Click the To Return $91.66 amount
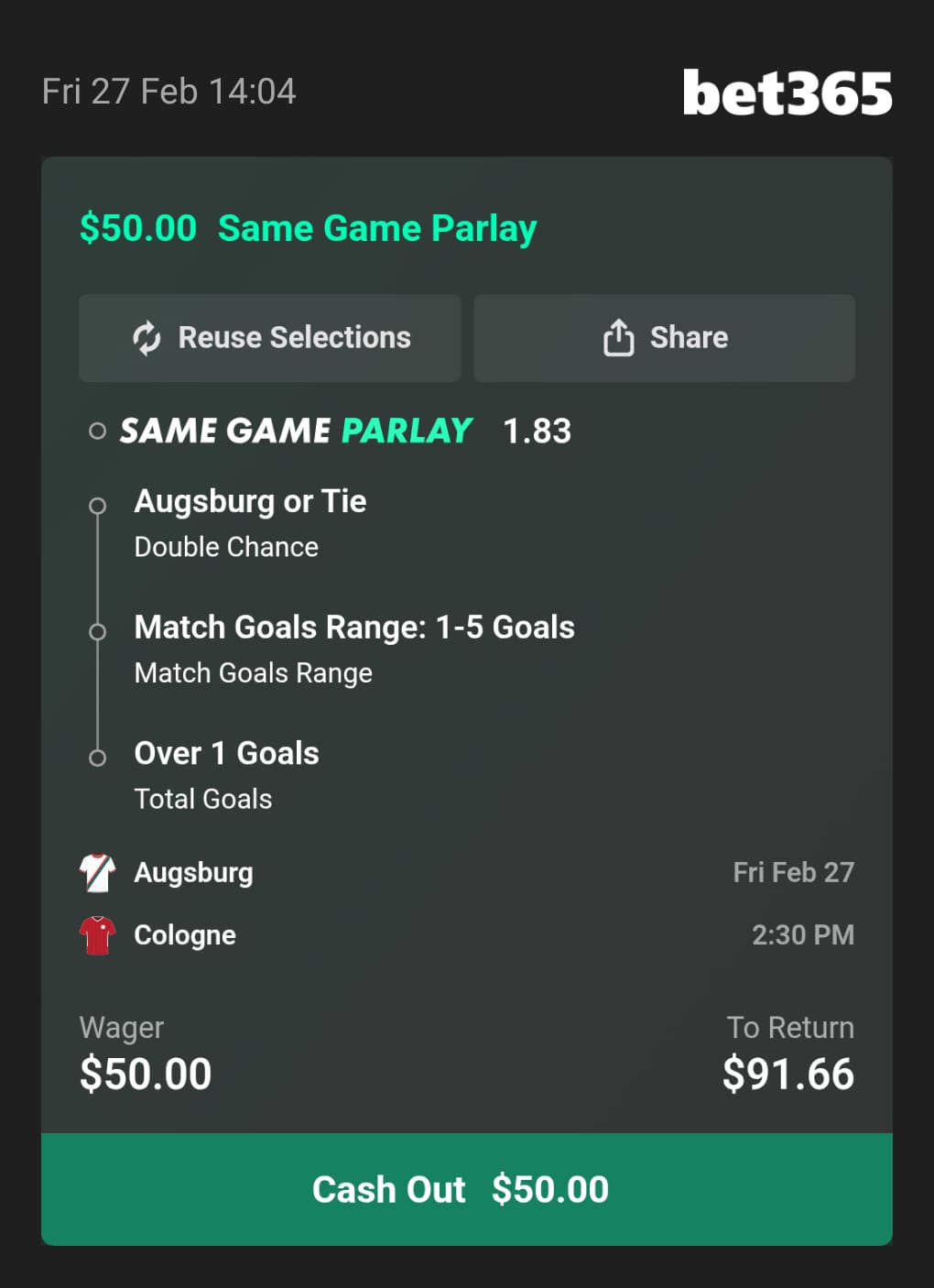 tap(787, 1074)
